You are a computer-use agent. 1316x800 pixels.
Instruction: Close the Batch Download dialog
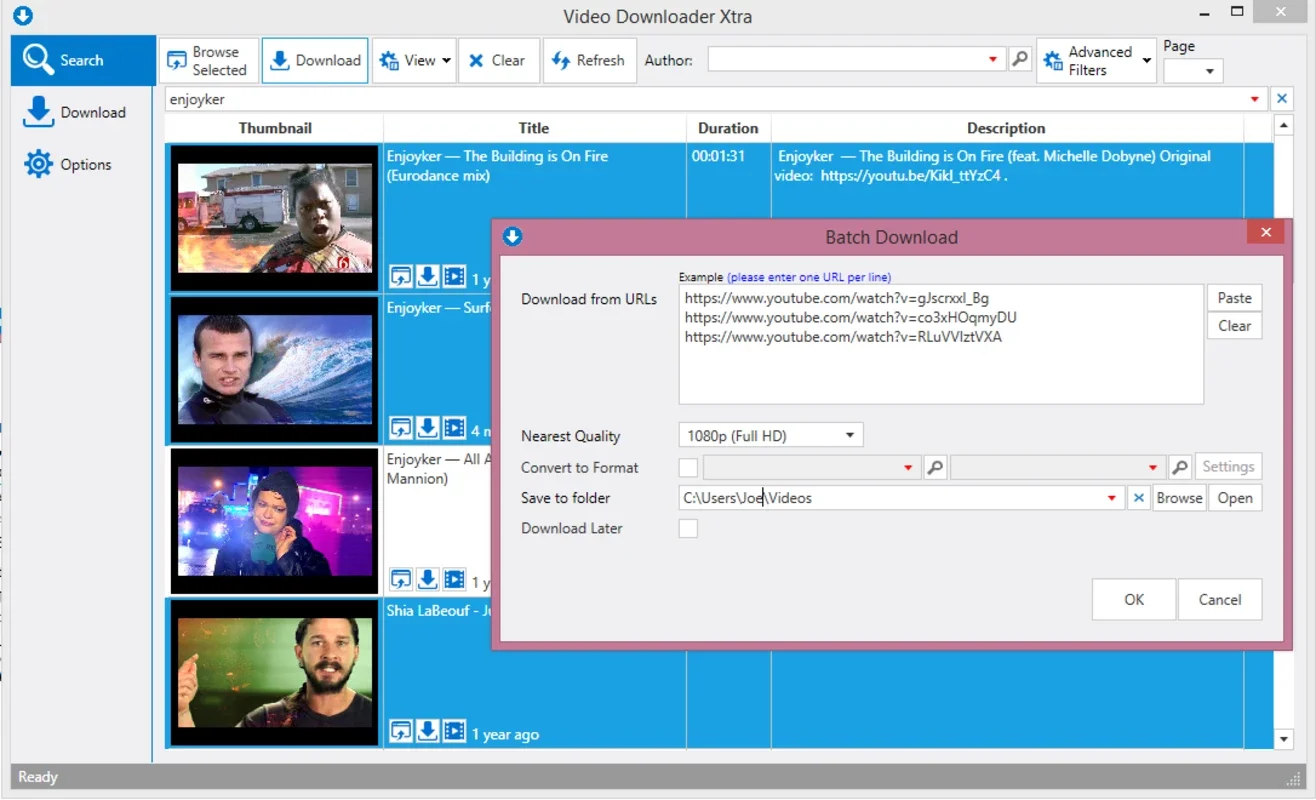click(1266, 232)
